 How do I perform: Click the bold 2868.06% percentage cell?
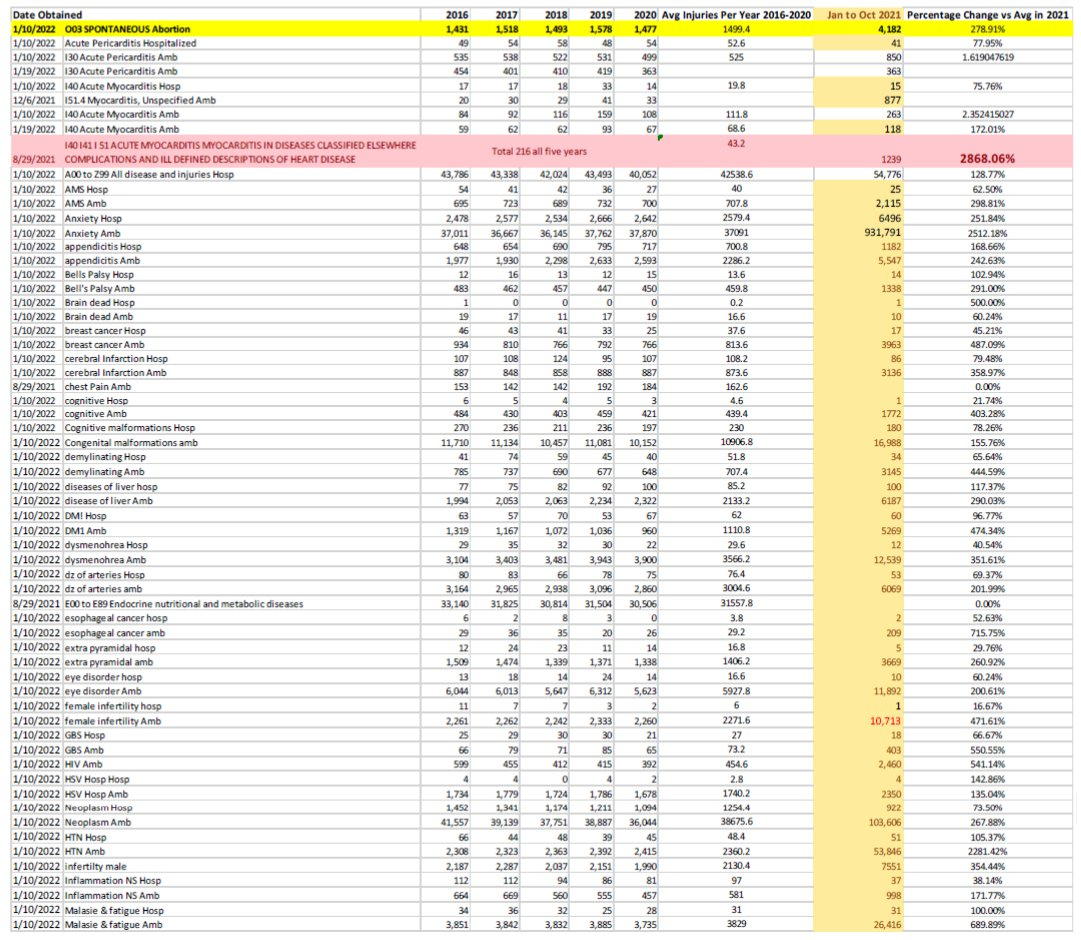[990, 159]
